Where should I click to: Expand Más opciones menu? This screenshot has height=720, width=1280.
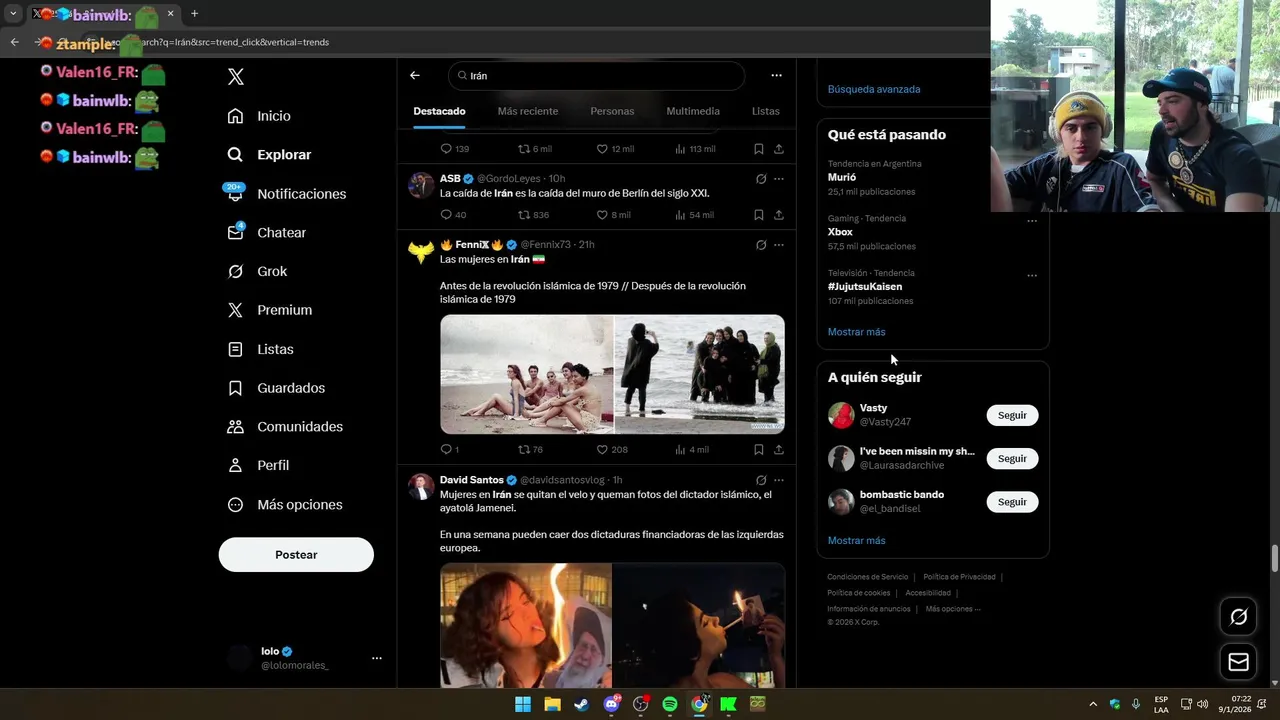[x=285, y=505]
